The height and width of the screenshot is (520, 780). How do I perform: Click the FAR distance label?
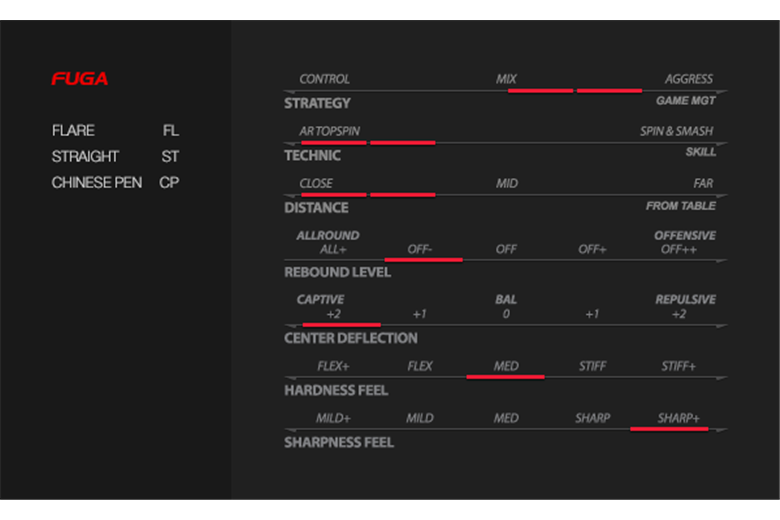703,183
